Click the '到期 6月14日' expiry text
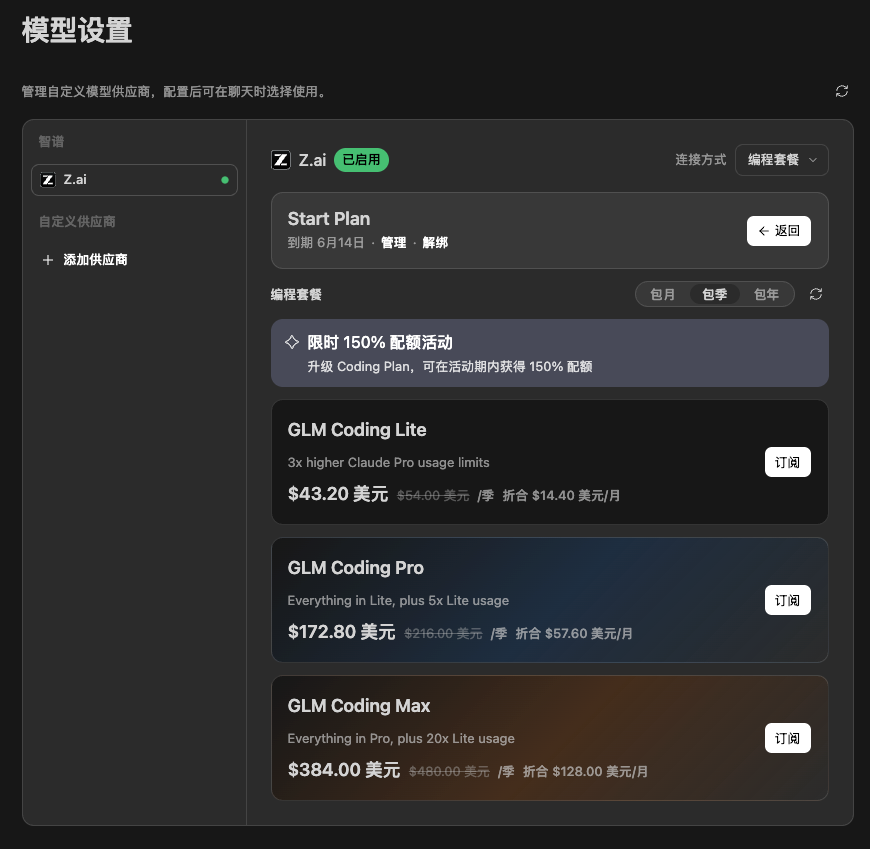870x849 pixels. pyautogui.click(x=326, y=242)
